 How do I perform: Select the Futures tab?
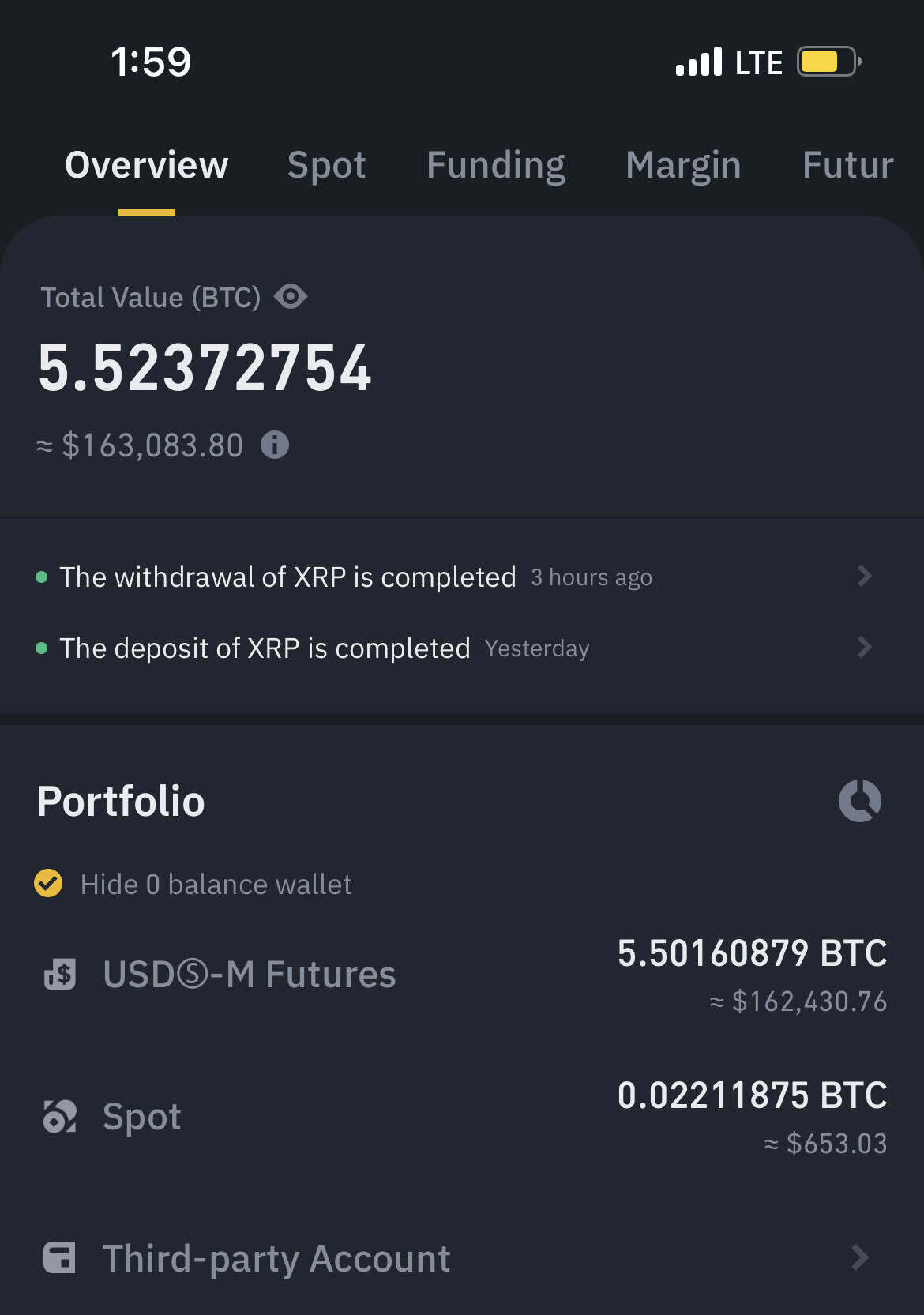(847, 165)
